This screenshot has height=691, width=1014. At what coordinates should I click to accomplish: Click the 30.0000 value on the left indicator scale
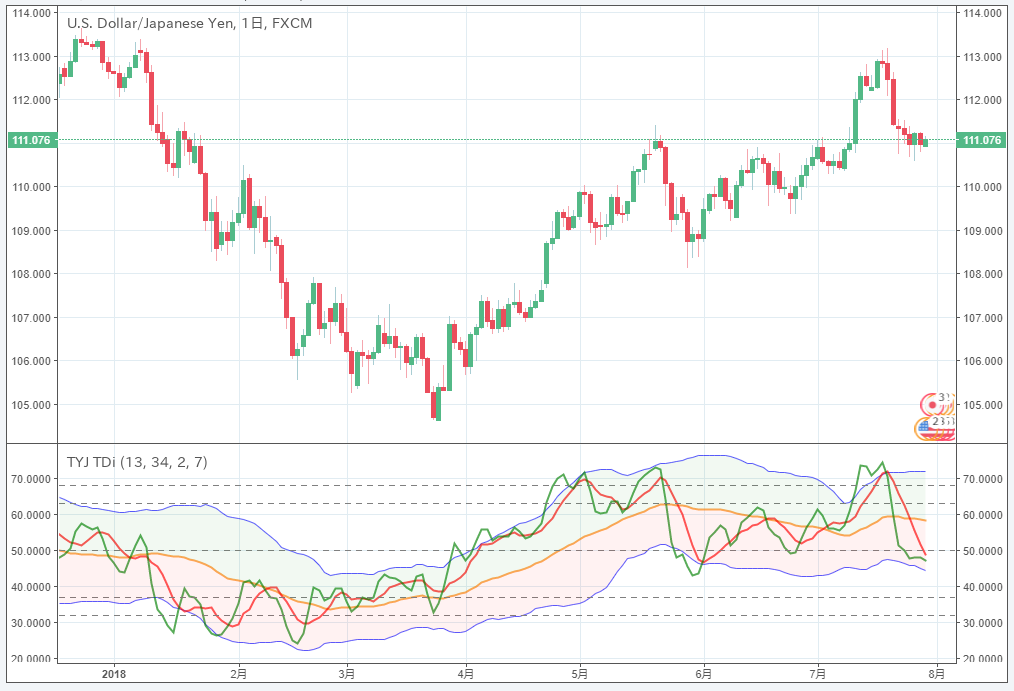[31, 623]
